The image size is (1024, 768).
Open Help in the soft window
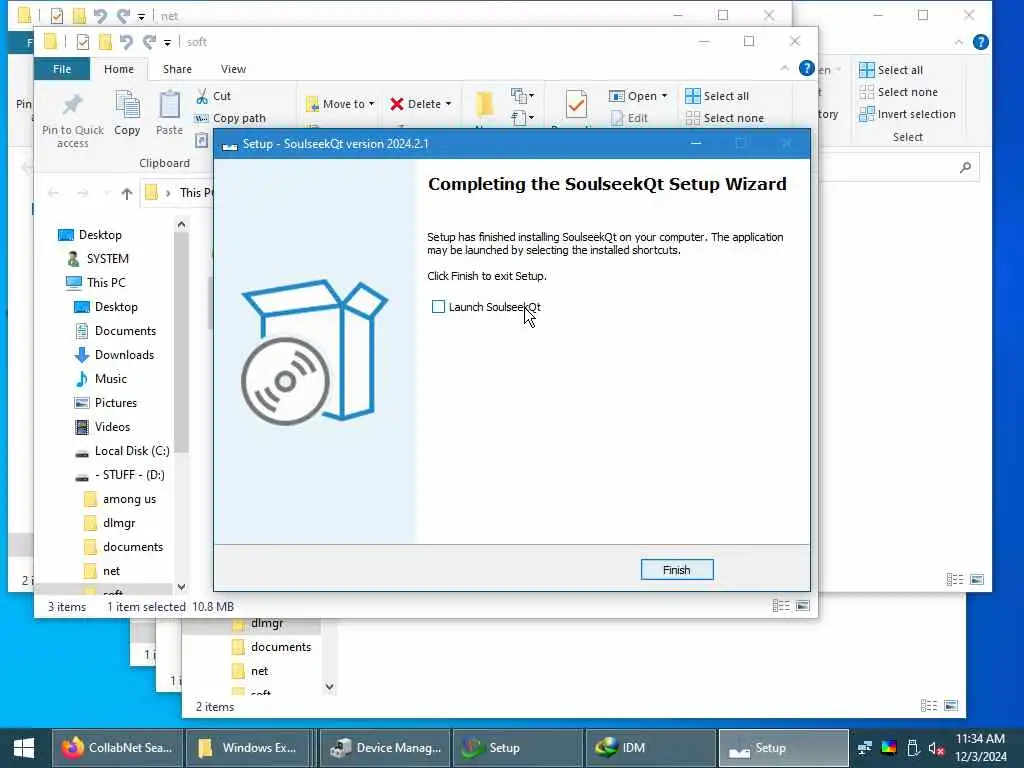click(807, 68)
